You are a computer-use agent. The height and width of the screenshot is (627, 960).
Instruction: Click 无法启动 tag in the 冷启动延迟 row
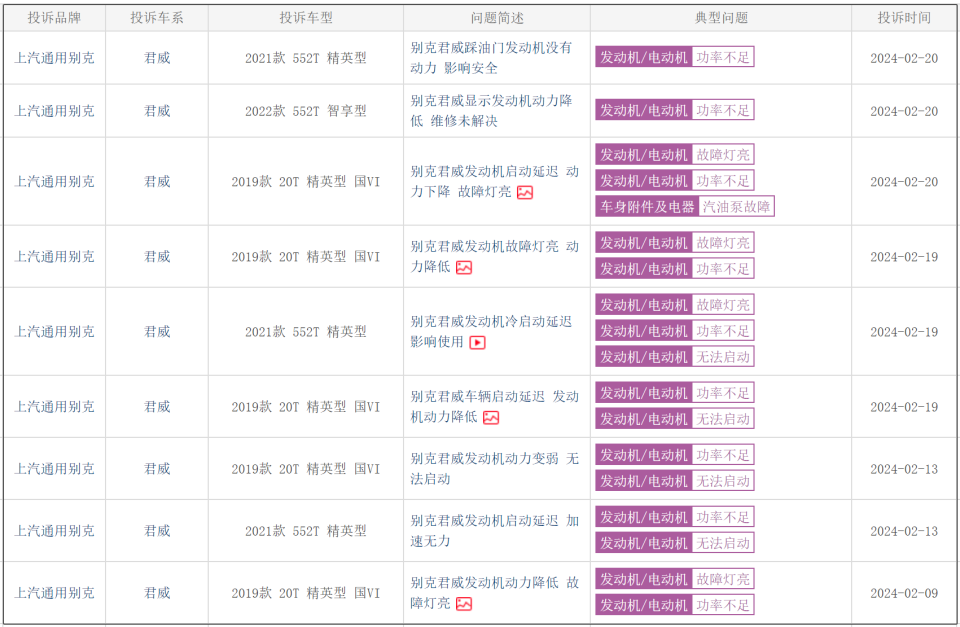675,357
